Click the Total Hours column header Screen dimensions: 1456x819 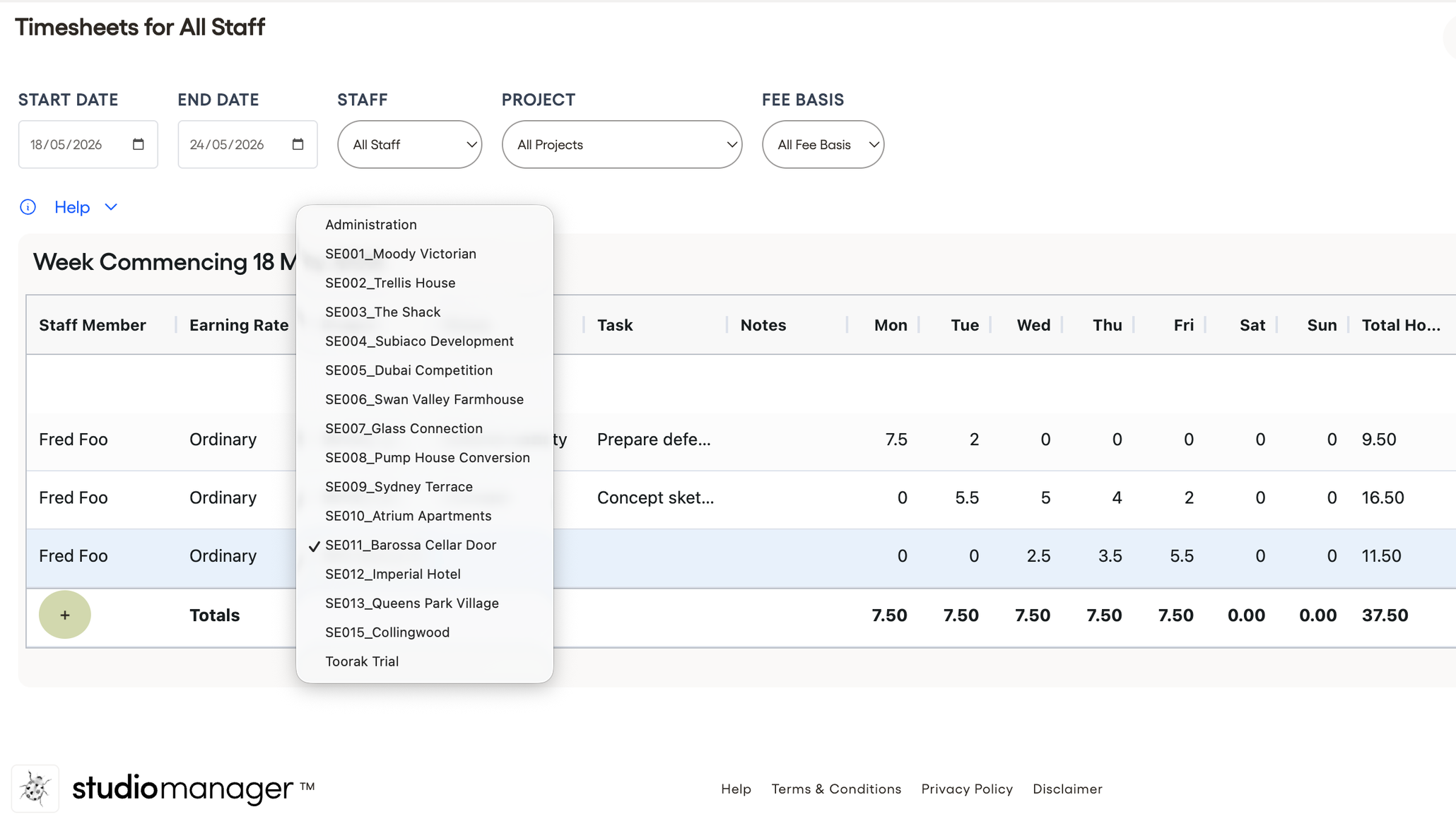1401,325
